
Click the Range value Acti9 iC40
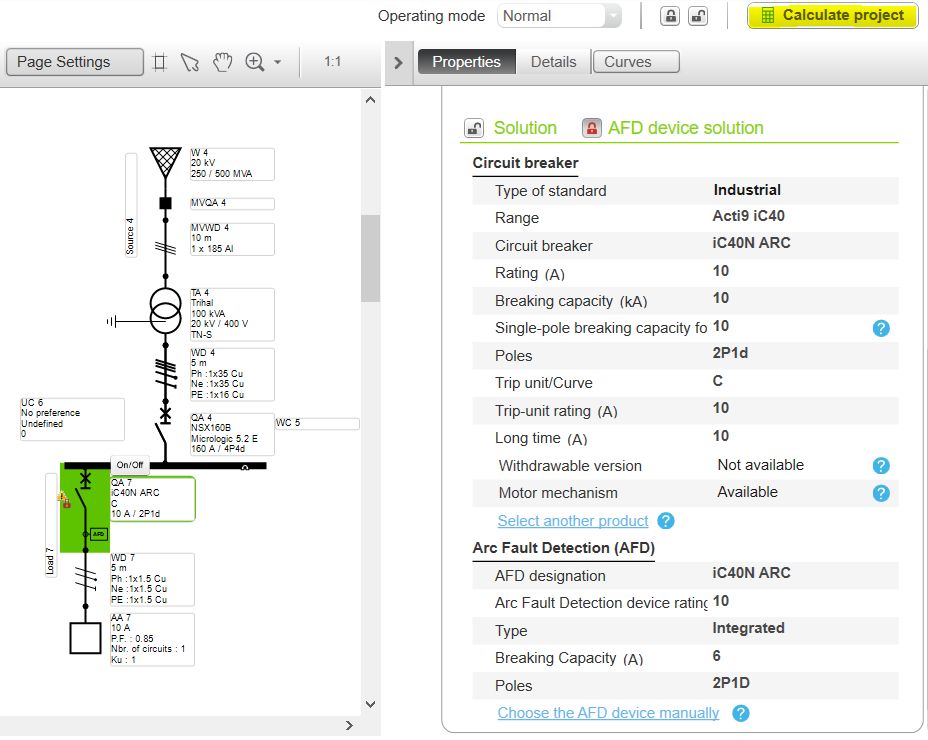pyautogui.click(x=748, y=216)
